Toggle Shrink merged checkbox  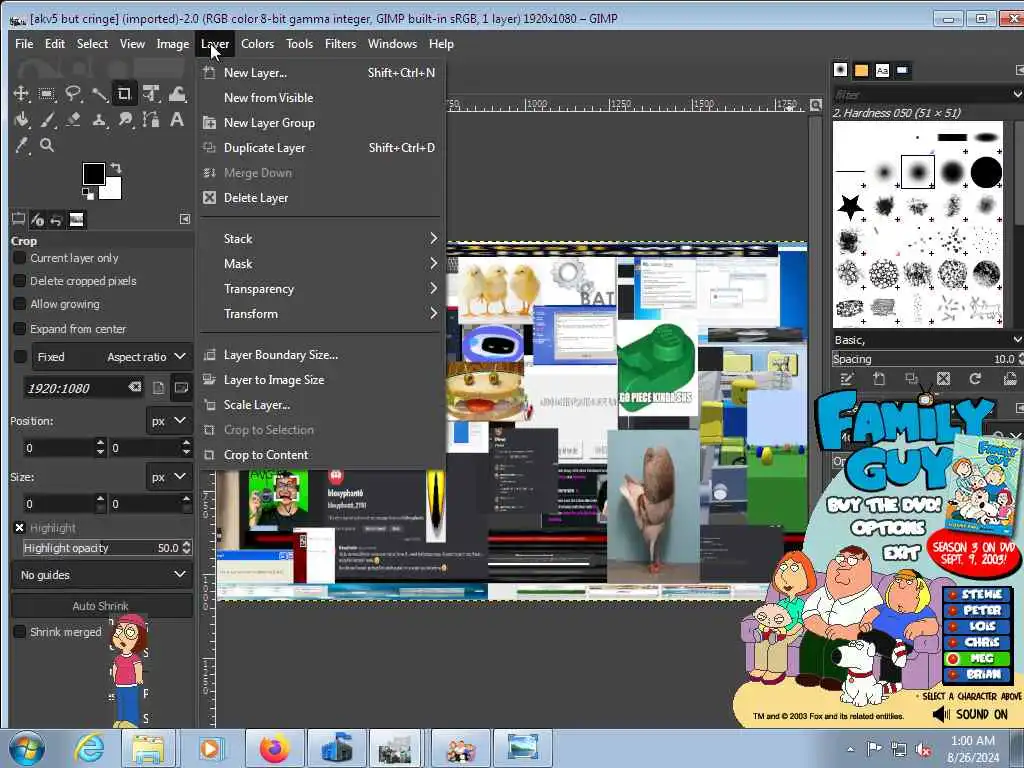click(20, 632)
